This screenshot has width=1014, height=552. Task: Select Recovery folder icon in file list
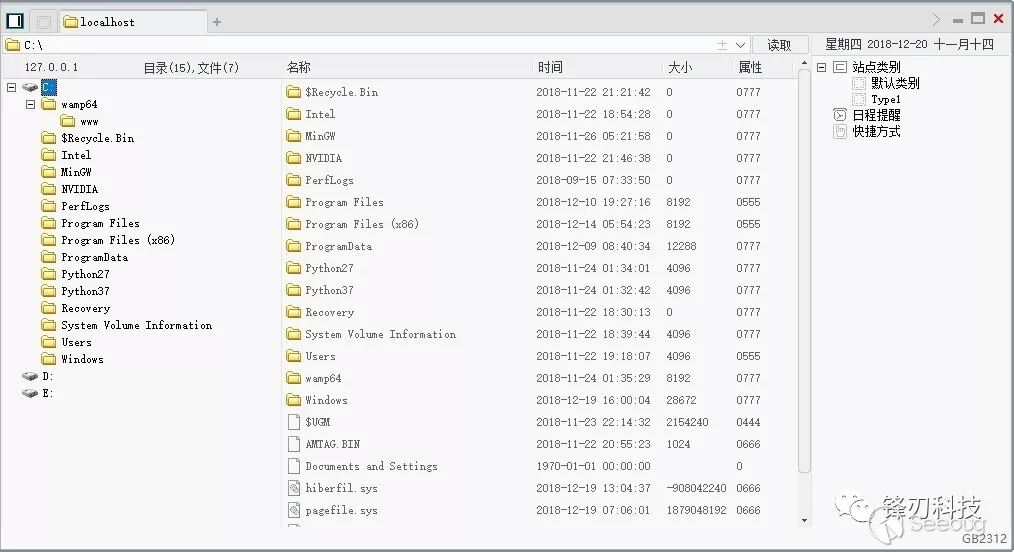(294, 312)
